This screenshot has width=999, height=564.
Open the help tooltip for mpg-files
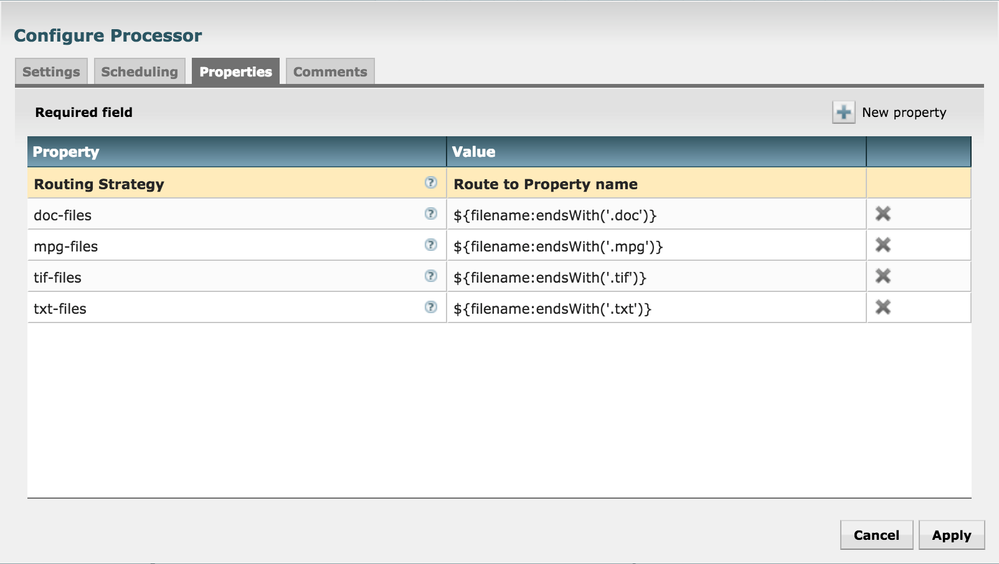click(431, 245)
